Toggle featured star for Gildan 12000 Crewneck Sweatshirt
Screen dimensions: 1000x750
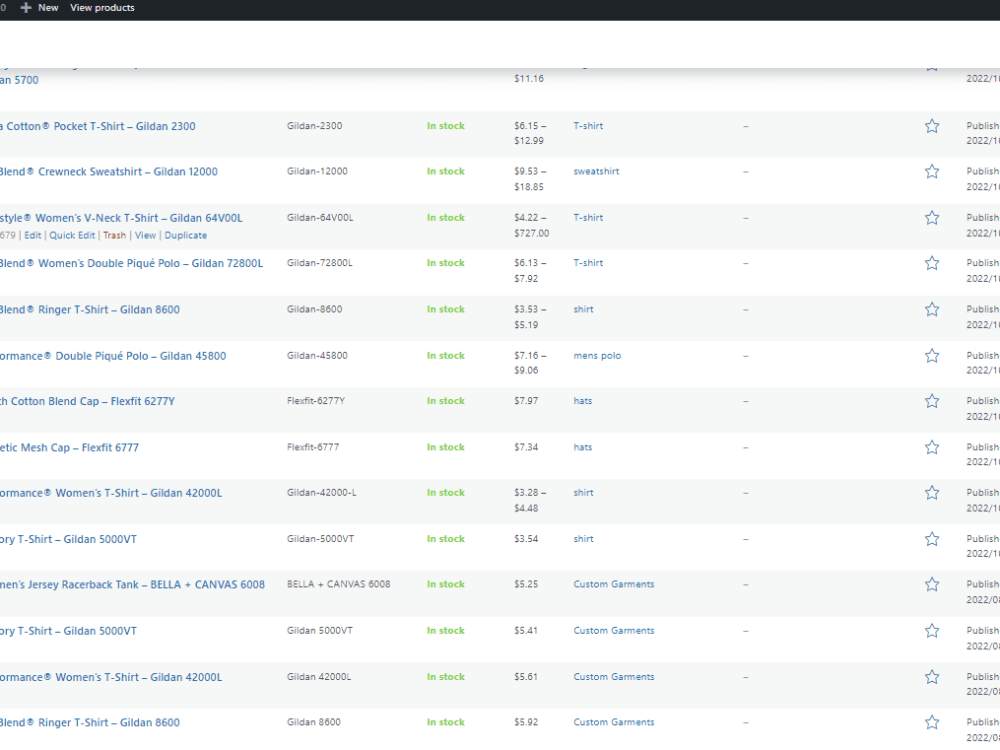point(932,172)
